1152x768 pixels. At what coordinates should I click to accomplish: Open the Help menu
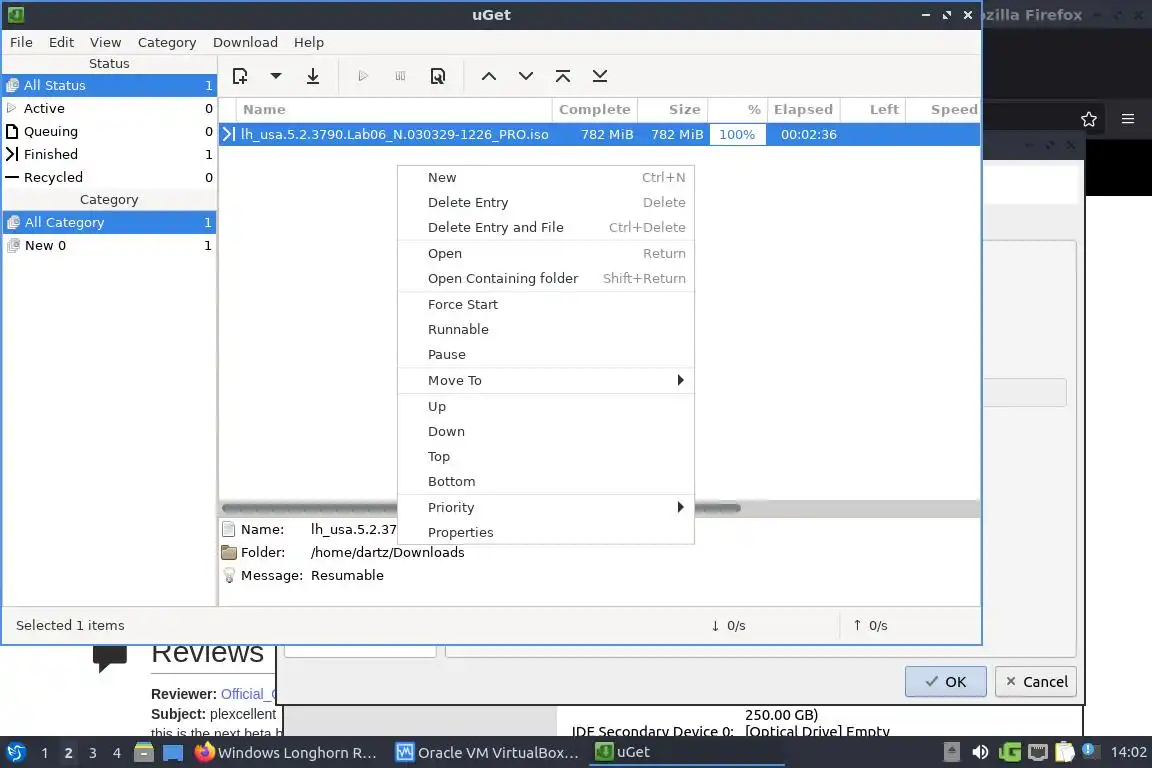tap(309, 42)
